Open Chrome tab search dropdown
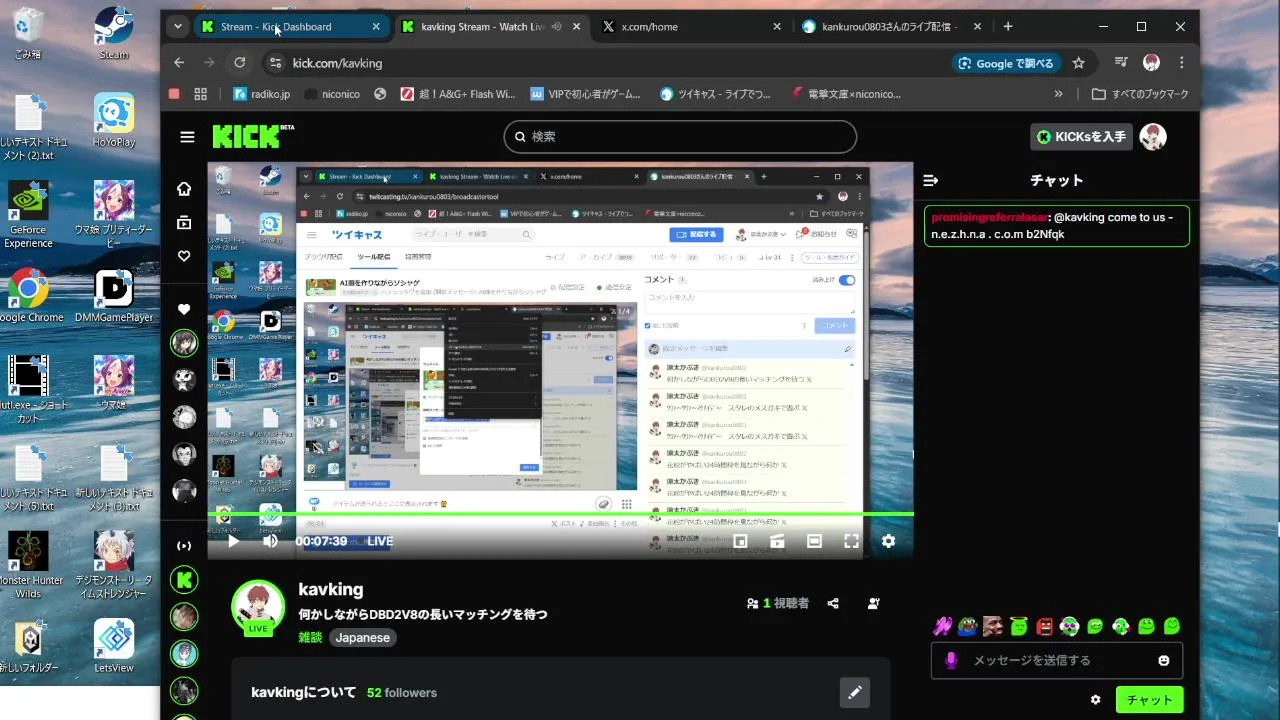The width and height of the screenshot is (1280, 720). pos(177,27)
